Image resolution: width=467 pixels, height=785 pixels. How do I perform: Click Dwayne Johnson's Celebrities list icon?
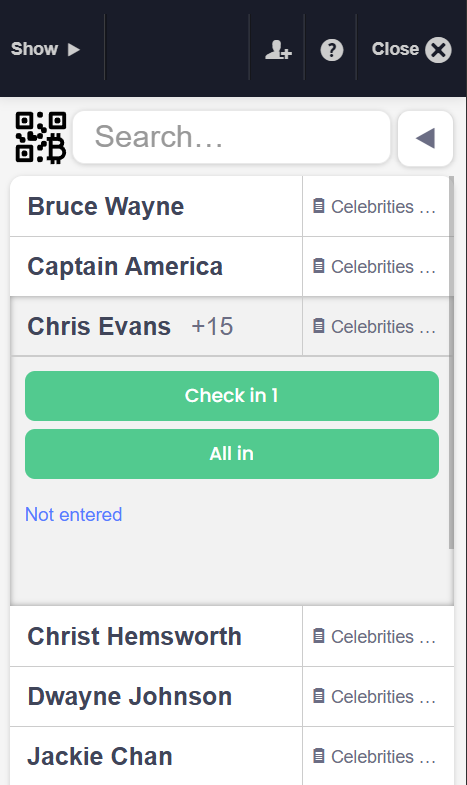click(319, 696)
